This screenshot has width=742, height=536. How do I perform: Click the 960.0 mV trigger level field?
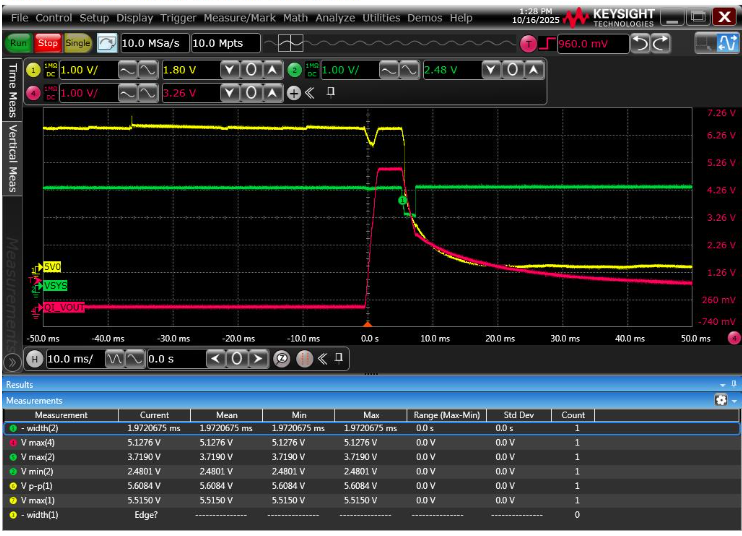pos(593,44)
